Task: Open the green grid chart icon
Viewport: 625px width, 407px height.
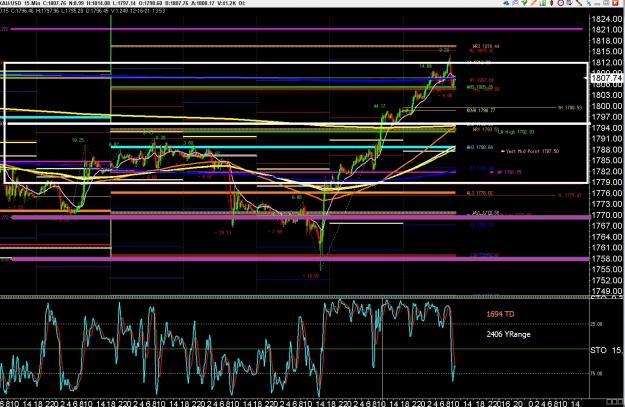Action: click(543, 3)
